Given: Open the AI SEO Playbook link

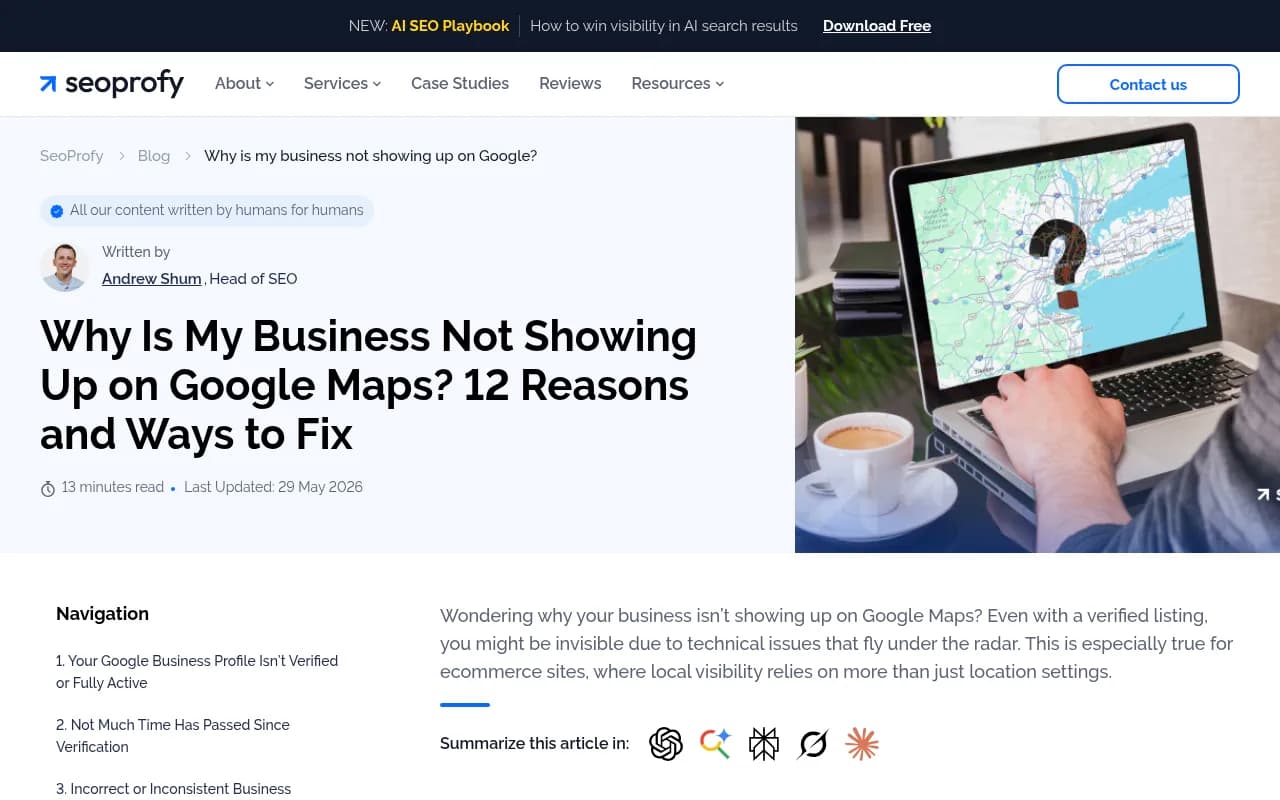Looking at the screenshot, I should [x=450, y=26].
